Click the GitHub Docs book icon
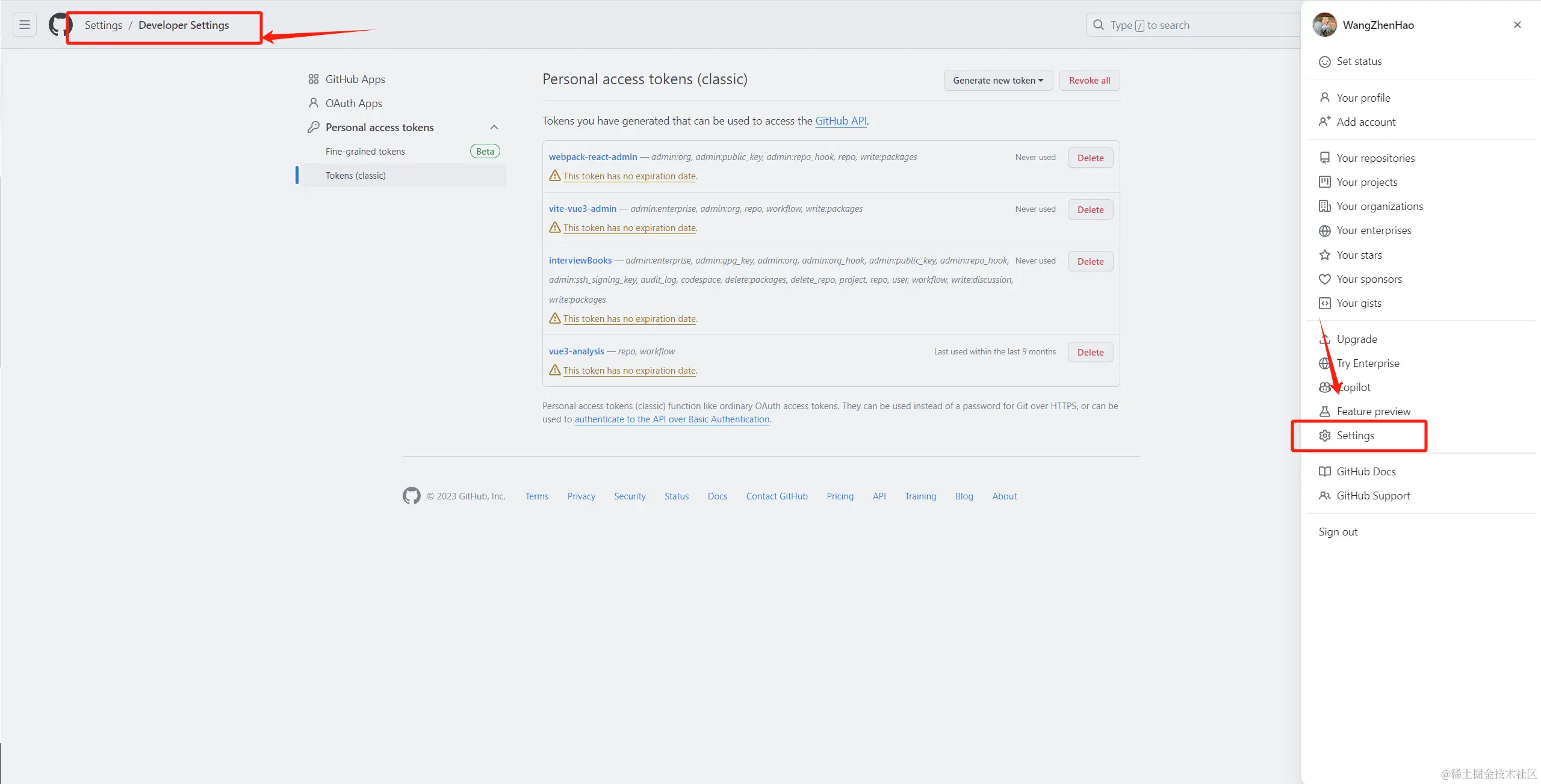The height and width of the screenshot is (784, 1541). click(1324, 472)
